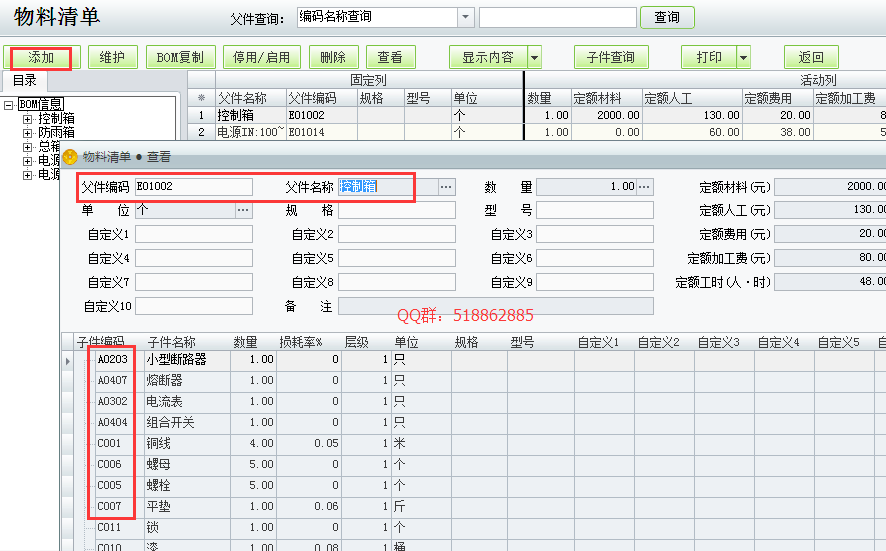Switch to the 目录 tab

point(25,81)
